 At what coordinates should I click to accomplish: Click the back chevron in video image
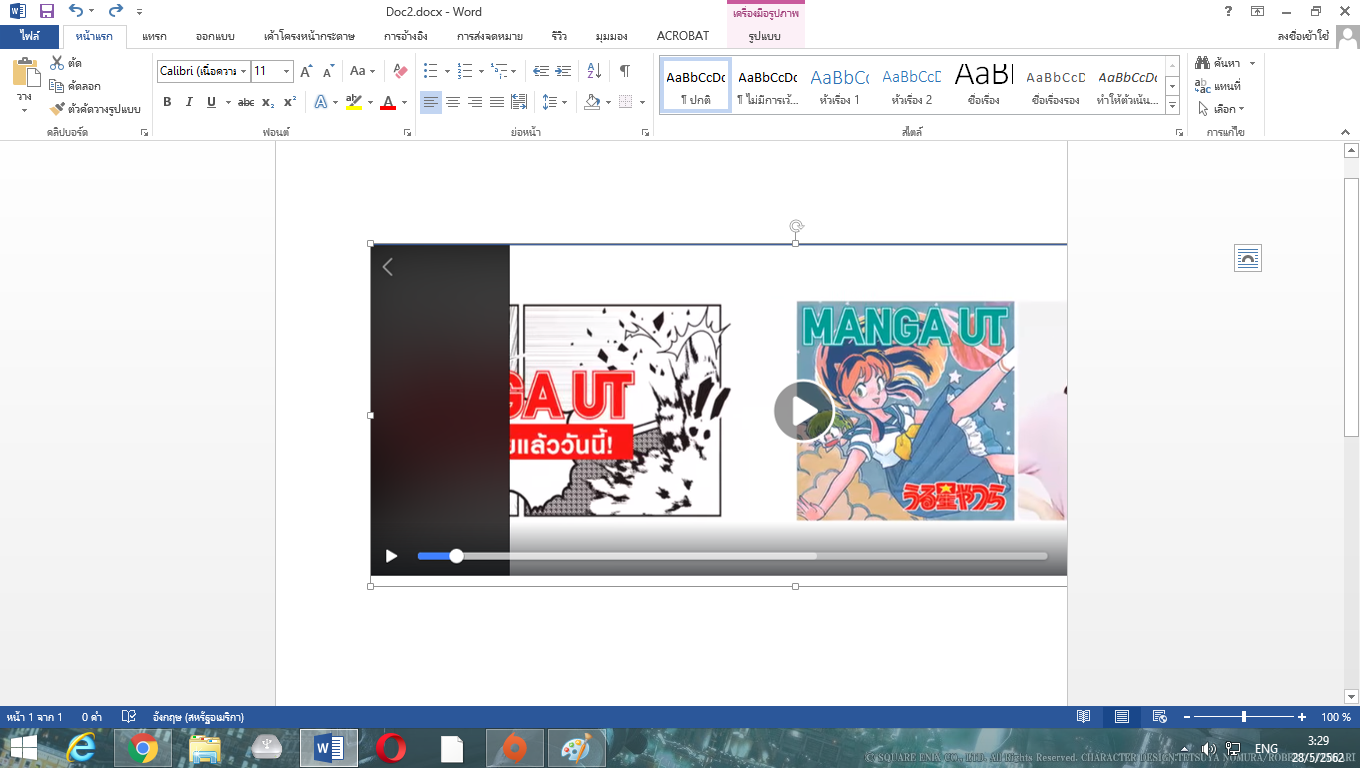(x=388, y=267)
